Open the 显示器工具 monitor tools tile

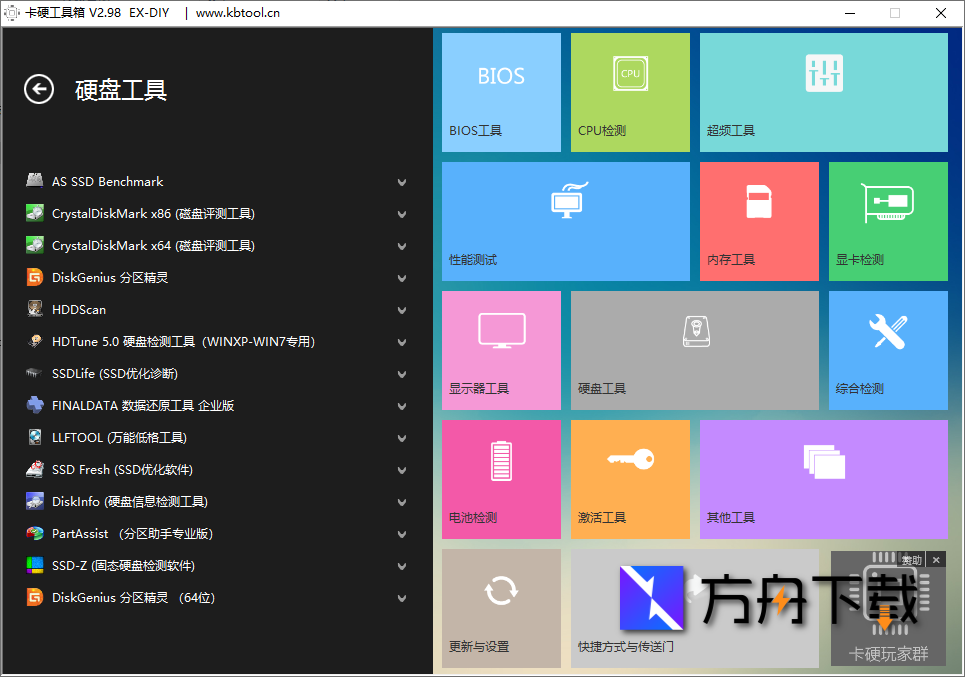pos(500,350)
